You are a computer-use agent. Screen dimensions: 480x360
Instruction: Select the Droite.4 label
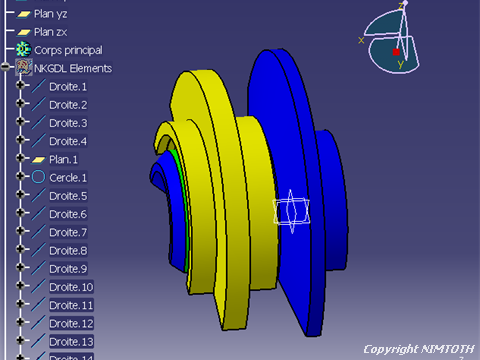click(68, 141)
